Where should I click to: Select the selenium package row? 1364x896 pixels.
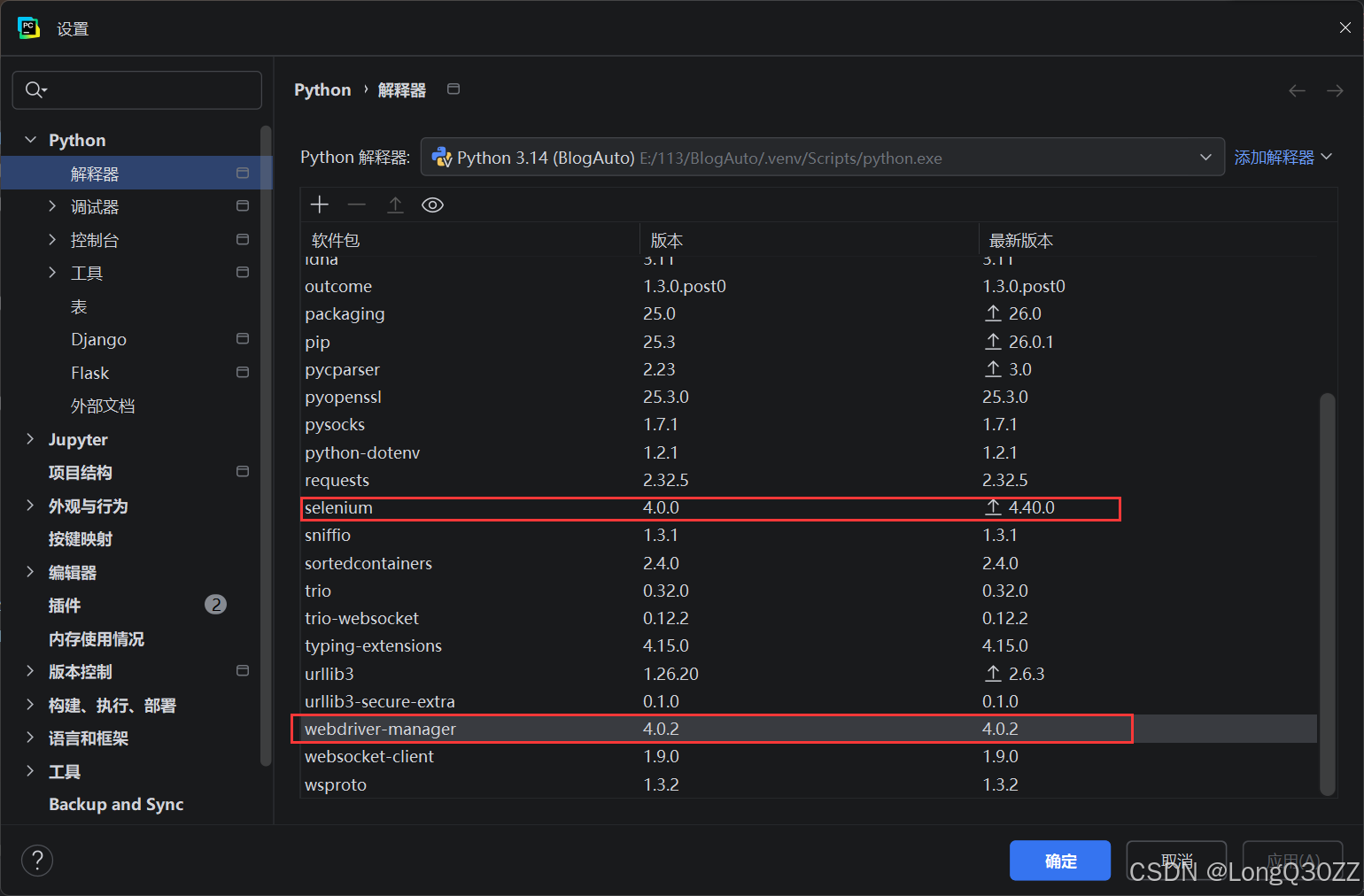click(809, 507)
